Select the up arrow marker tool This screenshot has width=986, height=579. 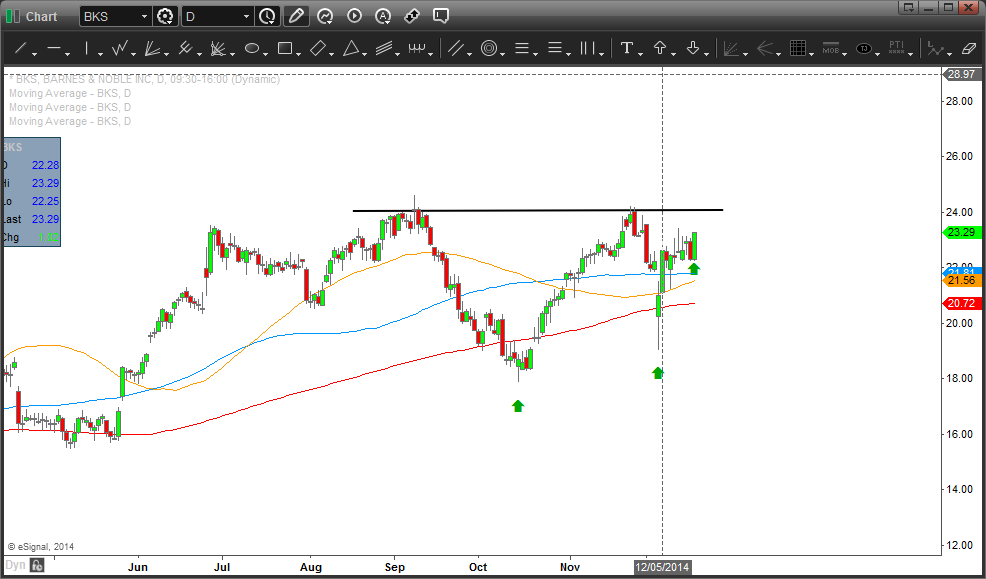pyautogui.click(x=660, y=48)
